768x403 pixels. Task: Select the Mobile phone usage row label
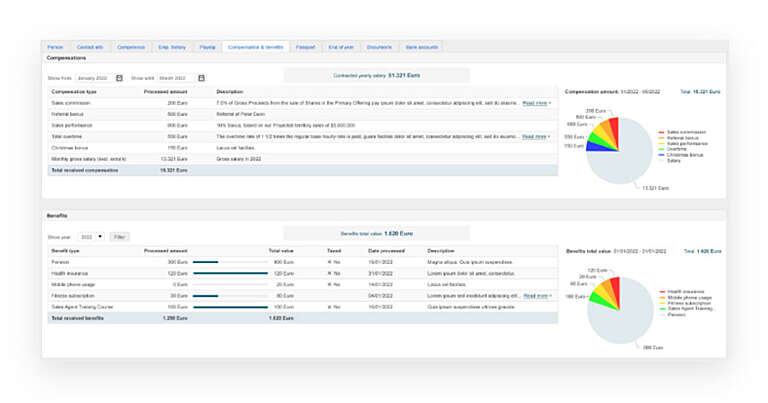[73, 284]
